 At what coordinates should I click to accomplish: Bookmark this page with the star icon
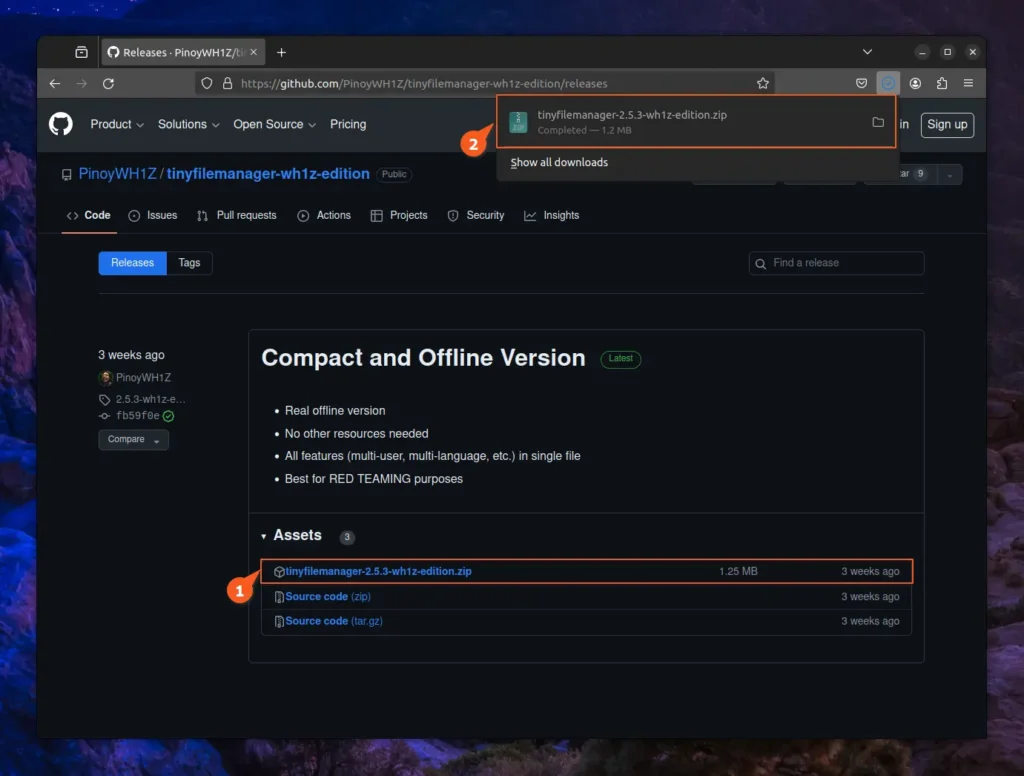click(763, 84)
